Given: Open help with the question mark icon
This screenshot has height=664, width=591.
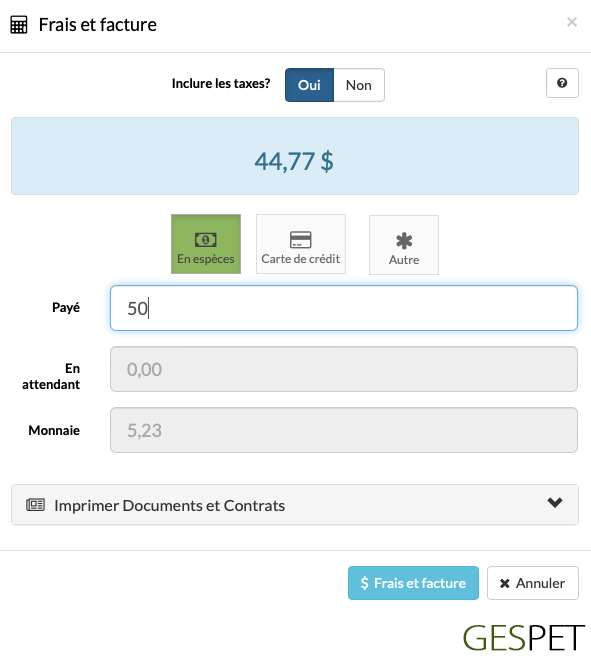Looking at the screenshot, I should tap(562, 83).
